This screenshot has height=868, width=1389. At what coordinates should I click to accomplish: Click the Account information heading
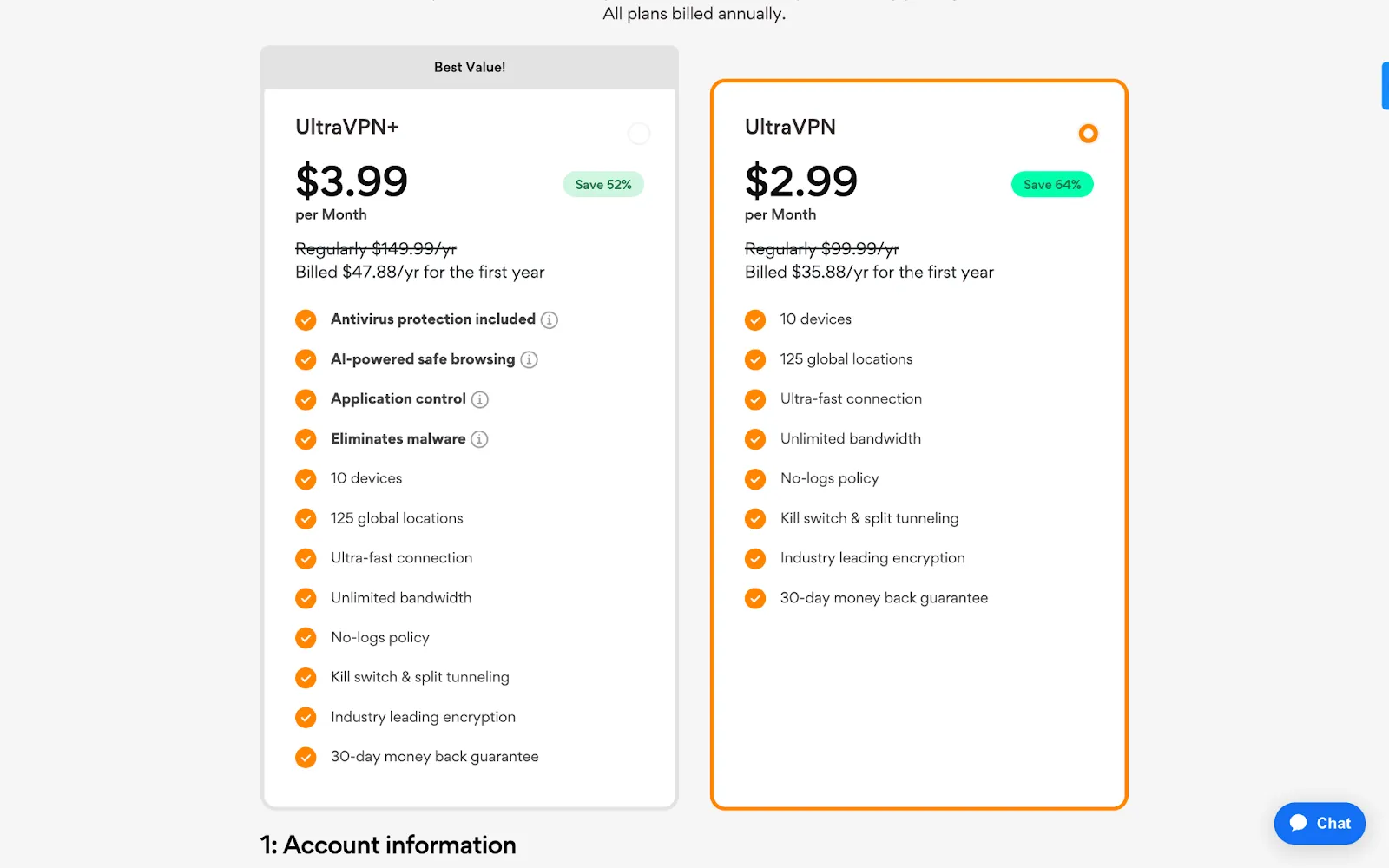(388, 845)
